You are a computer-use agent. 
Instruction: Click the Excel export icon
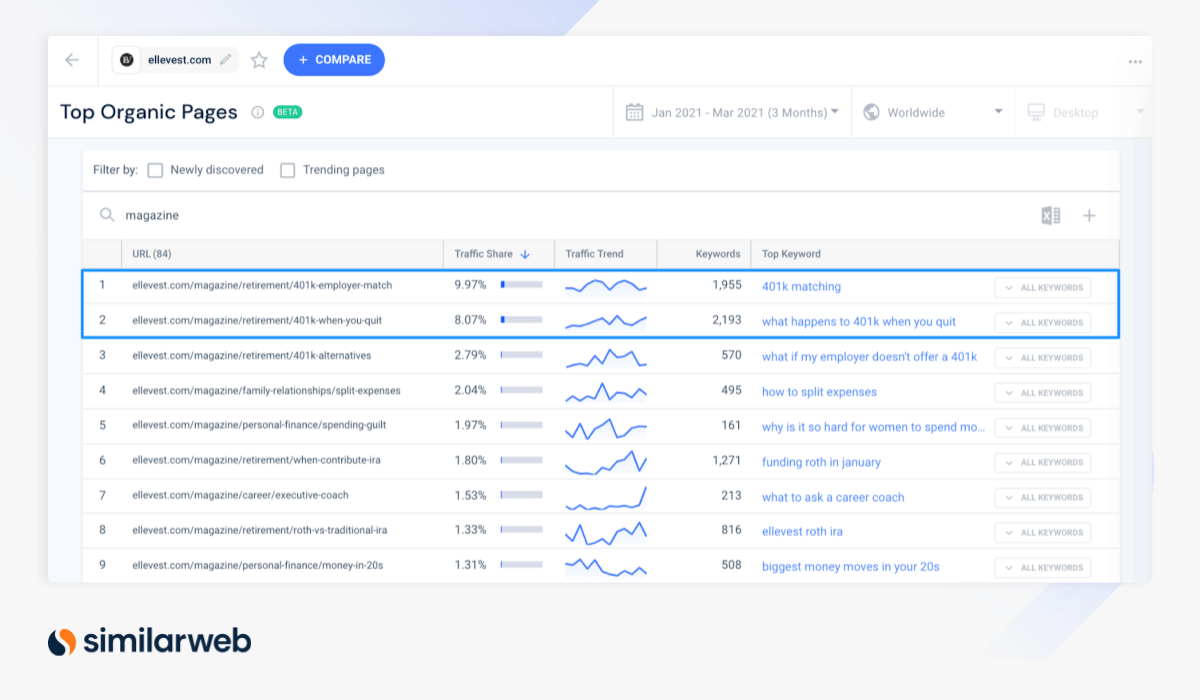click(1051, 215)
